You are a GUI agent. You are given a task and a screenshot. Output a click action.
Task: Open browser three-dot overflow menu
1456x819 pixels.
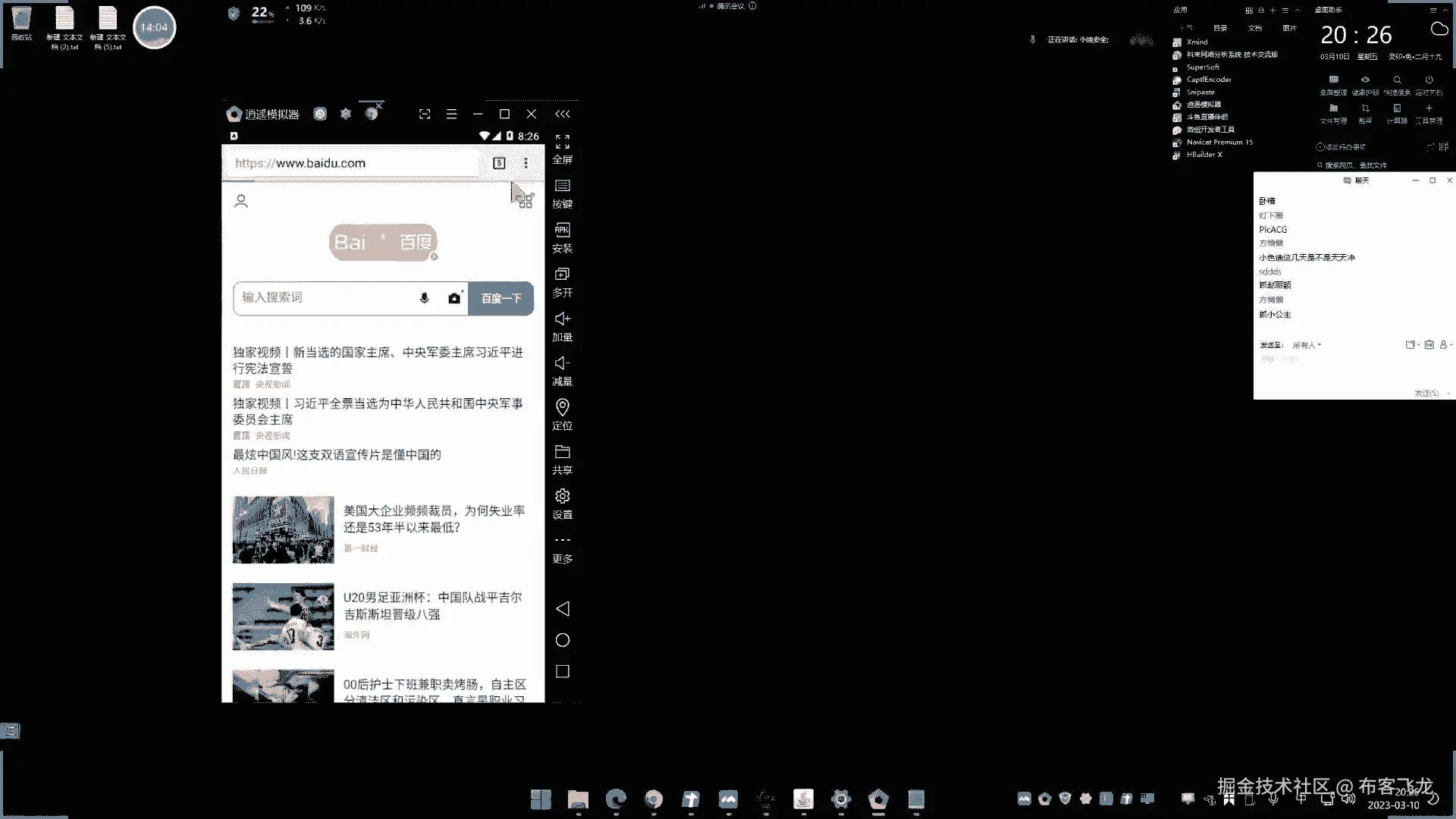pyautogui.click(x=526, y=163)
